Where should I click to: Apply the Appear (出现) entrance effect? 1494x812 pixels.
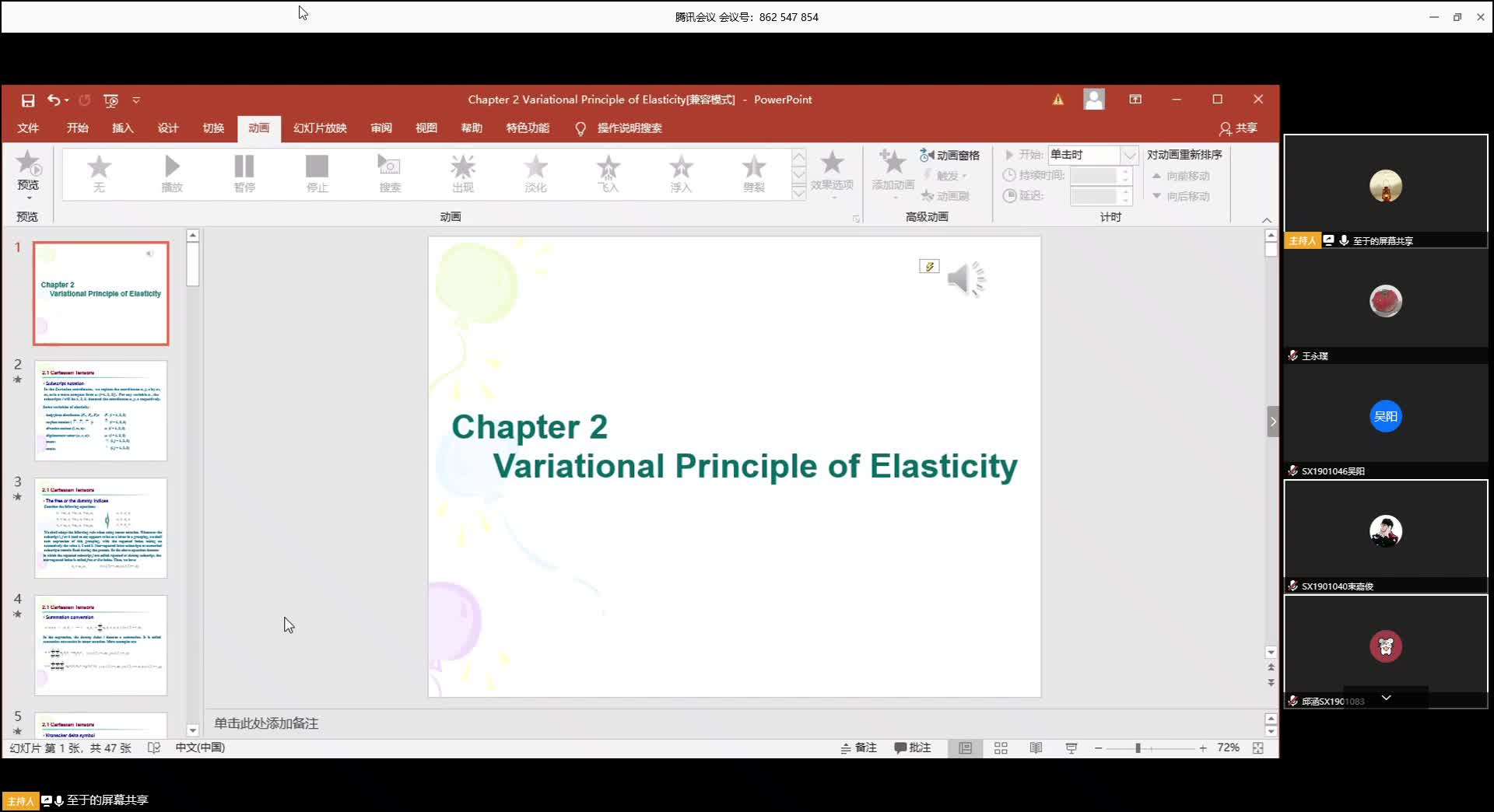[463, 173]
